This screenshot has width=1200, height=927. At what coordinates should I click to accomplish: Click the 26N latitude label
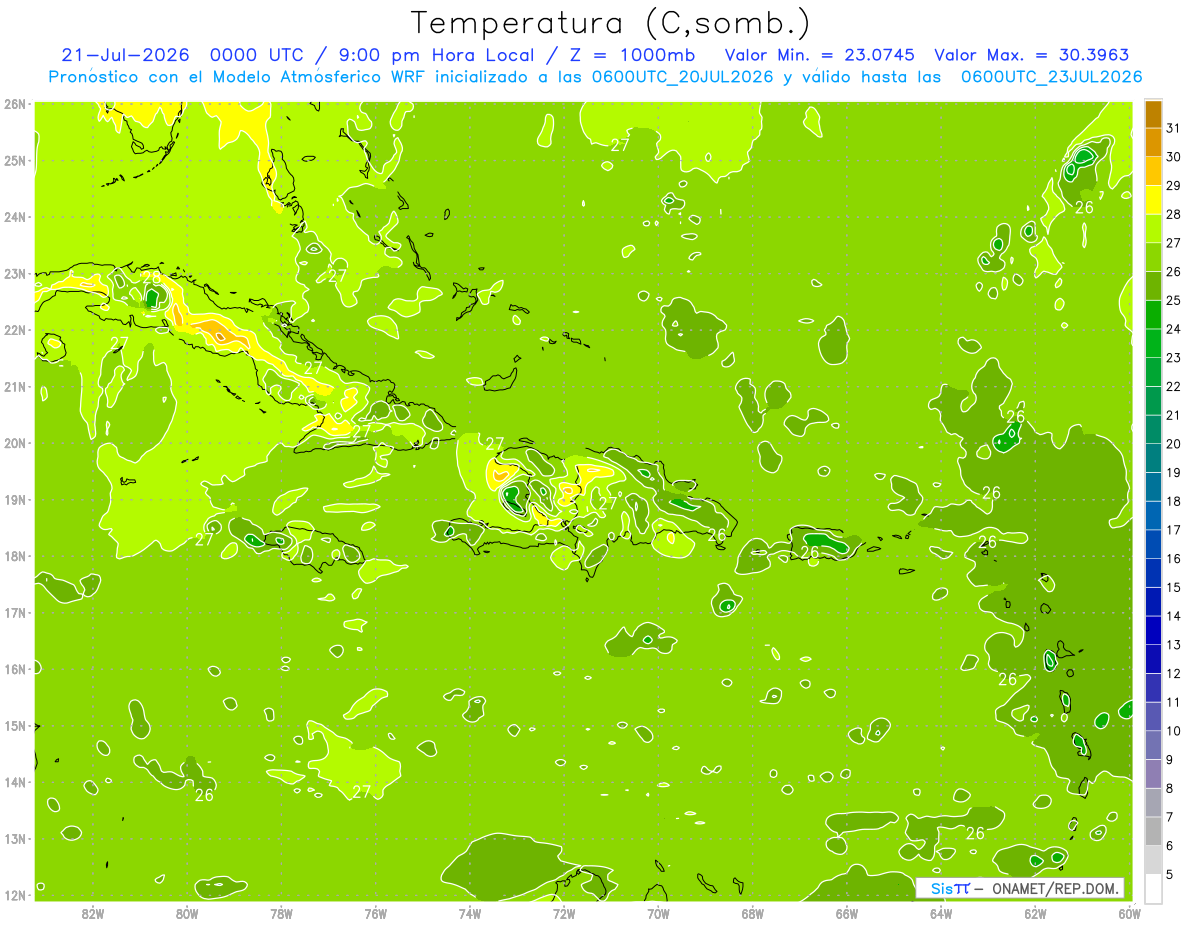[15, 104]
